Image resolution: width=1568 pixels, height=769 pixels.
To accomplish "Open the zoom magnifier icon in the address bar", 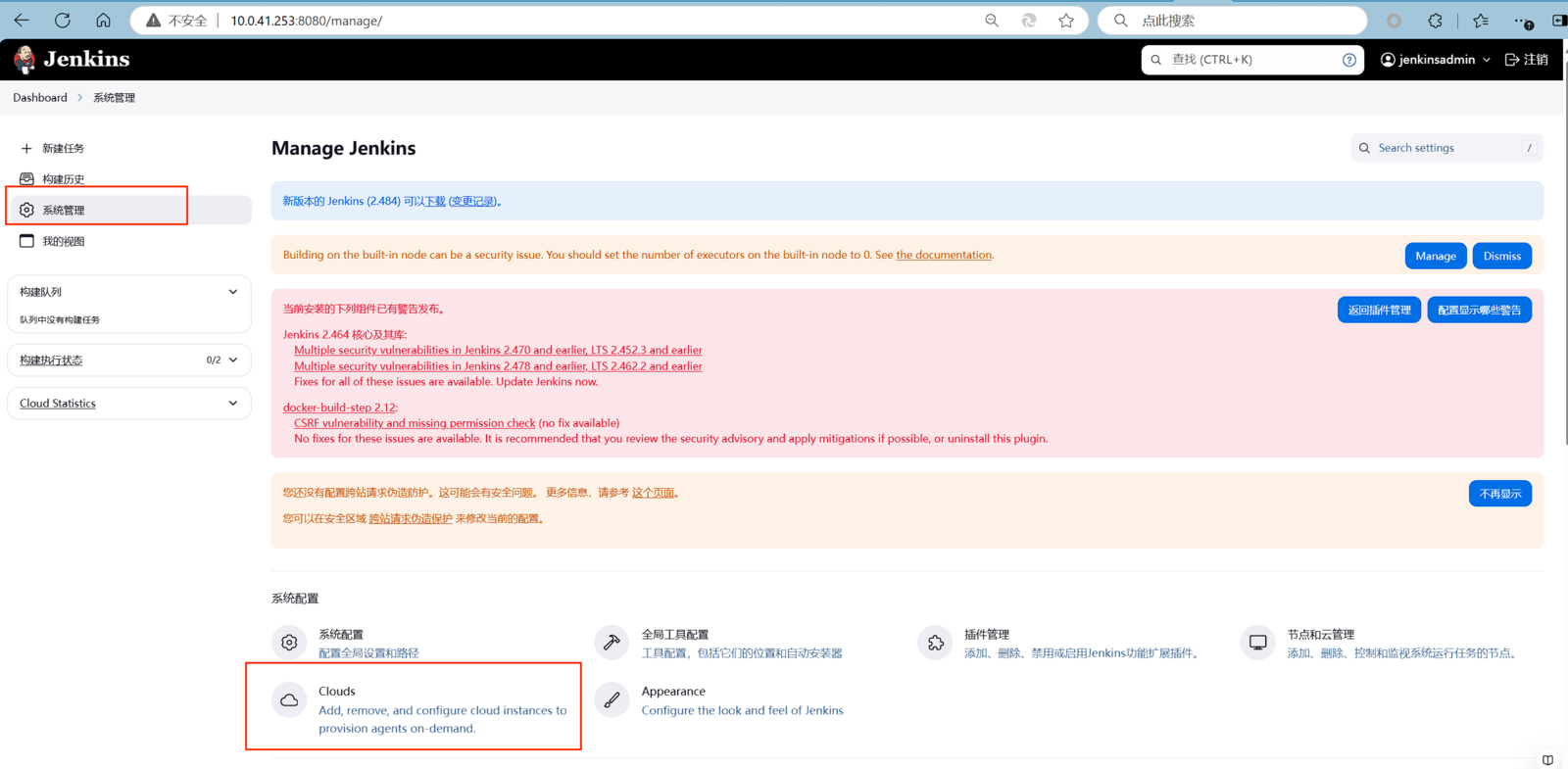I will pos(992,21).
